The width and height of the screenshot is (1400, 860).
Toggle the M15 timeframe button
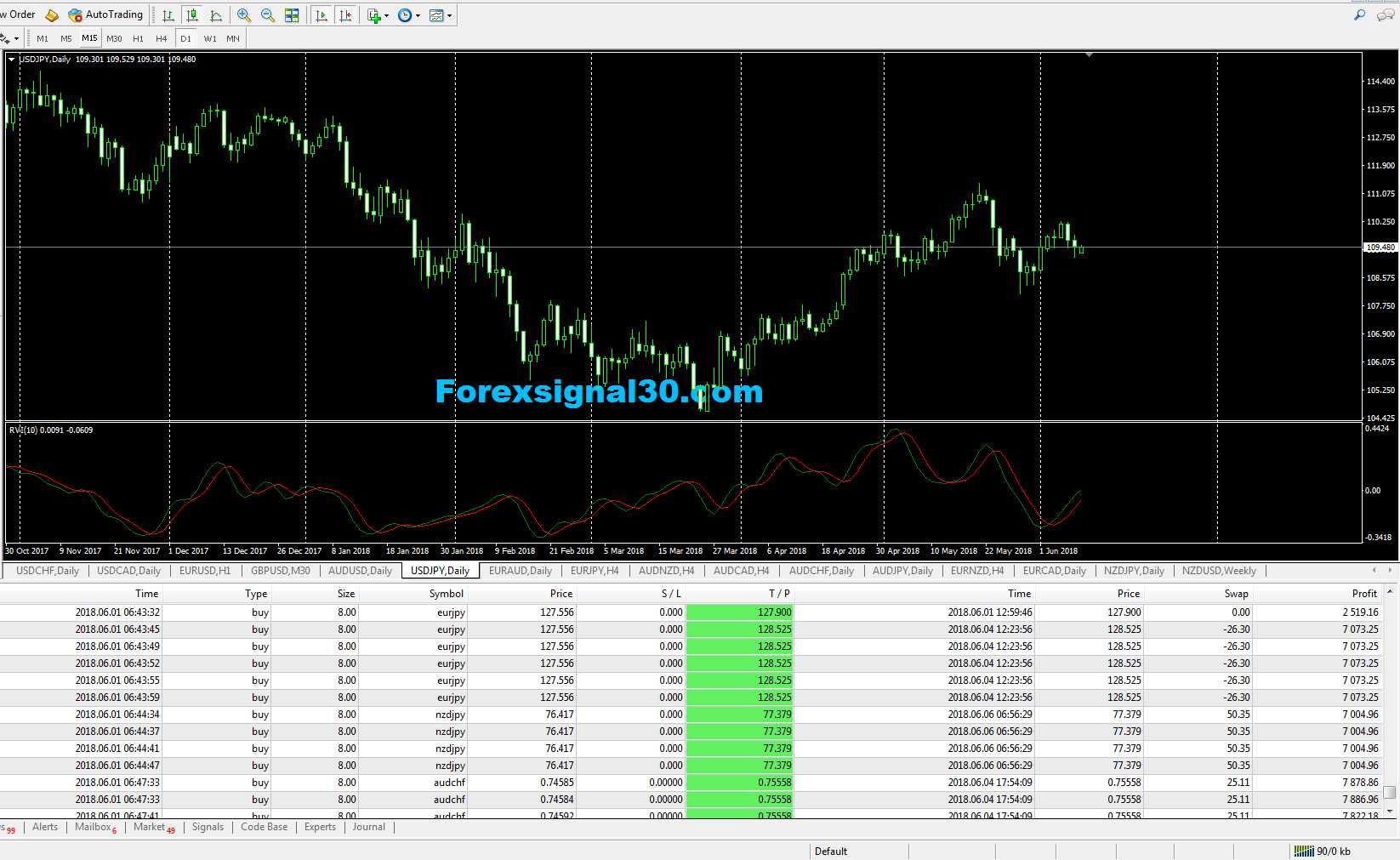(89, 37)
